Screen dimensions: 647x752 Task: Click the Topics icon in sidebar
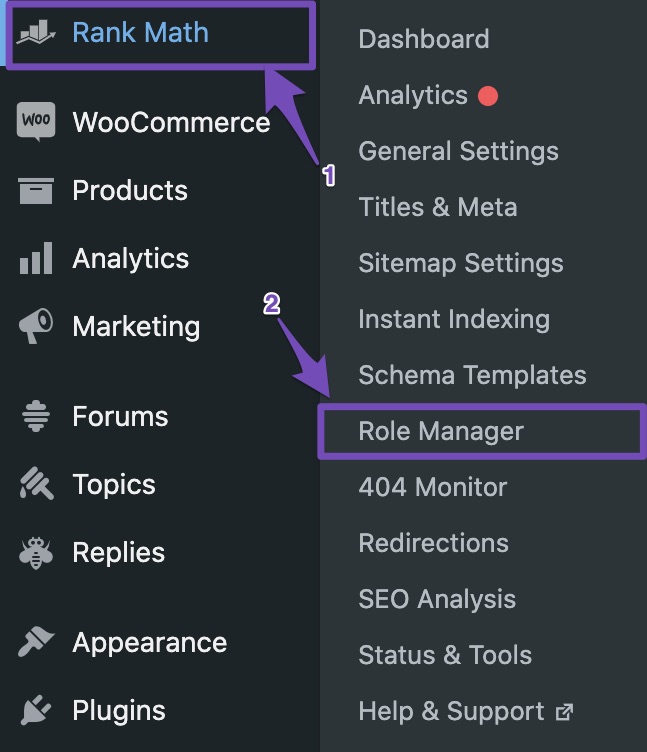point(36,485)
